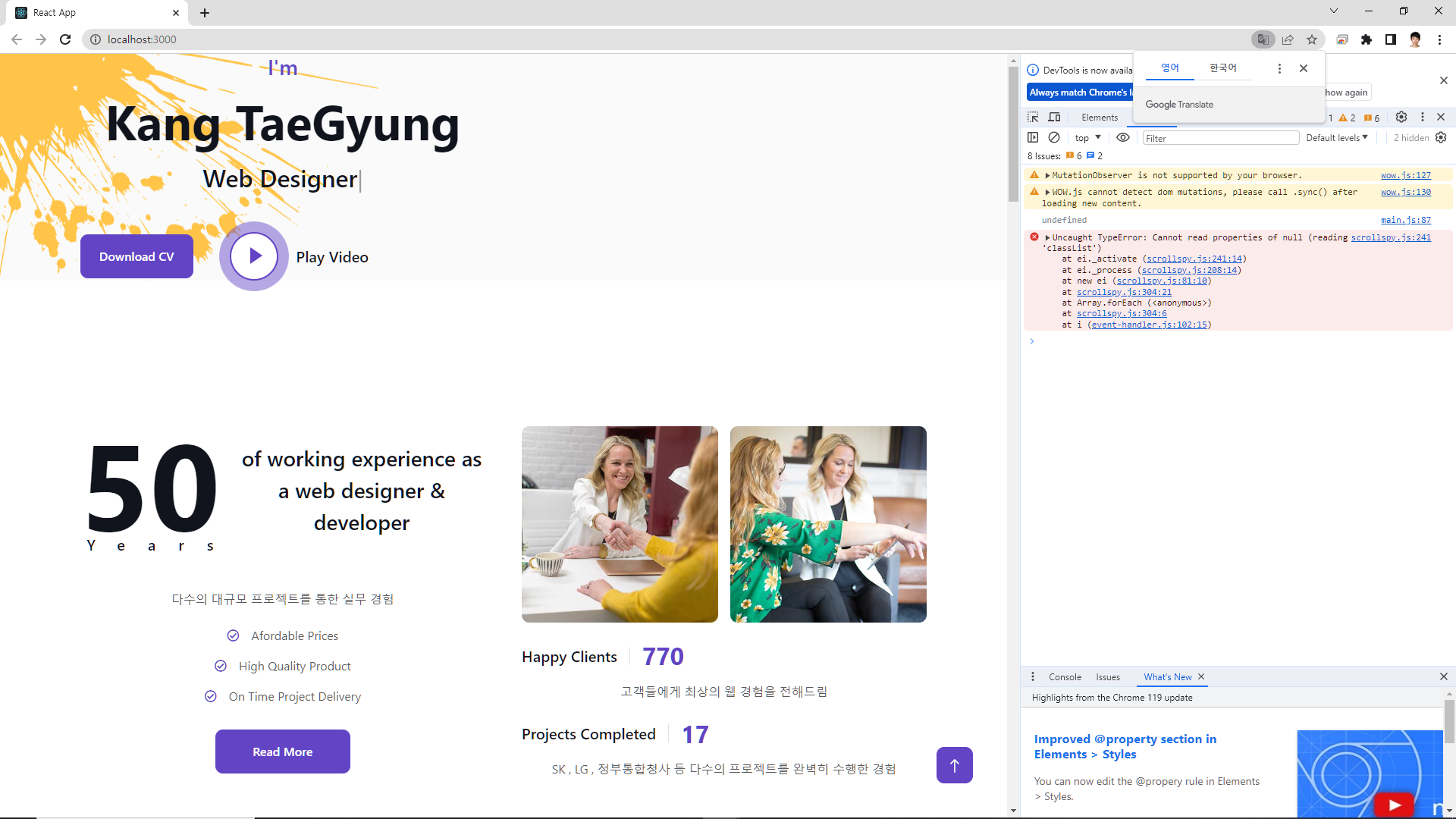Select the inspect element picker icon
Screen dimensions: 1456x819
(1033, 117)
